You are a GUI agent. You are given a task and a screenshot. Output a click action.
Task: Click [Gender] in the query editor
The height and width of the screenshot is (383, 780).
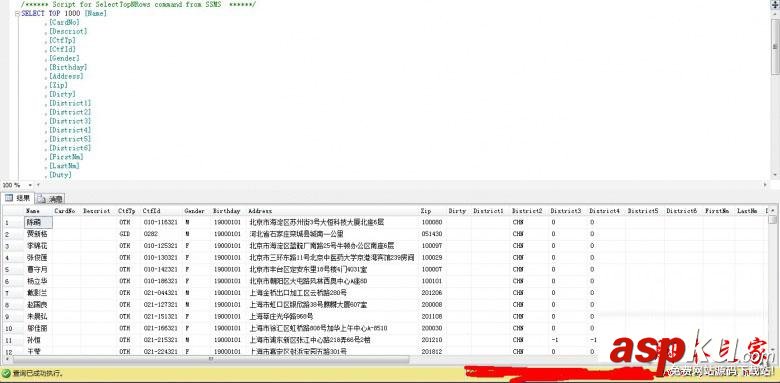(x=64, y=58)
